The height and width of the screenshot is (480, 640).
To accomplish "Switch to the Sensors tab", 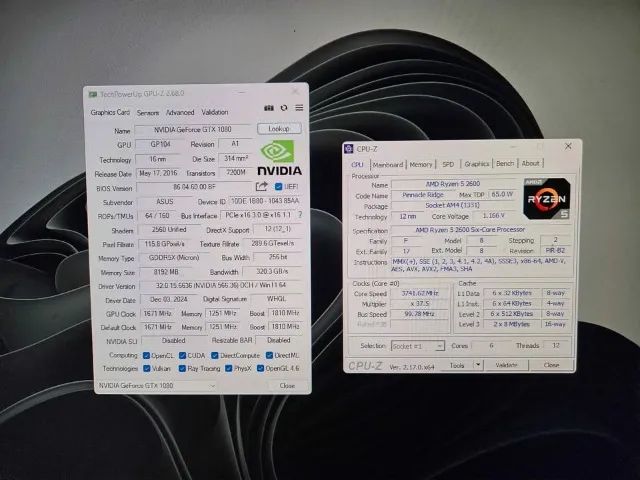I will click(x=148, y=113).
